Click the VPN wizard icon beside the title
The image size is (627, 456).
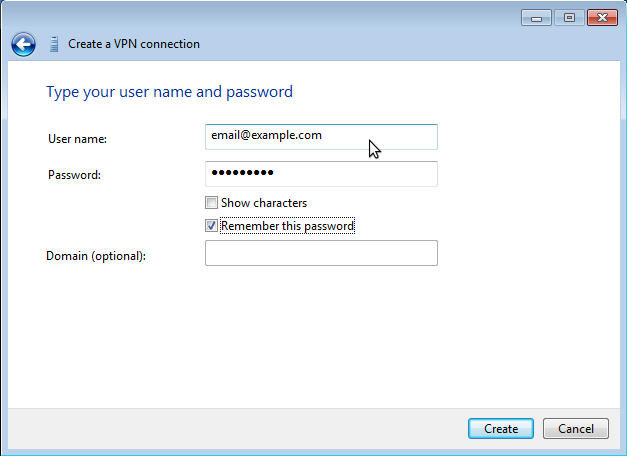tap(53, 44)
